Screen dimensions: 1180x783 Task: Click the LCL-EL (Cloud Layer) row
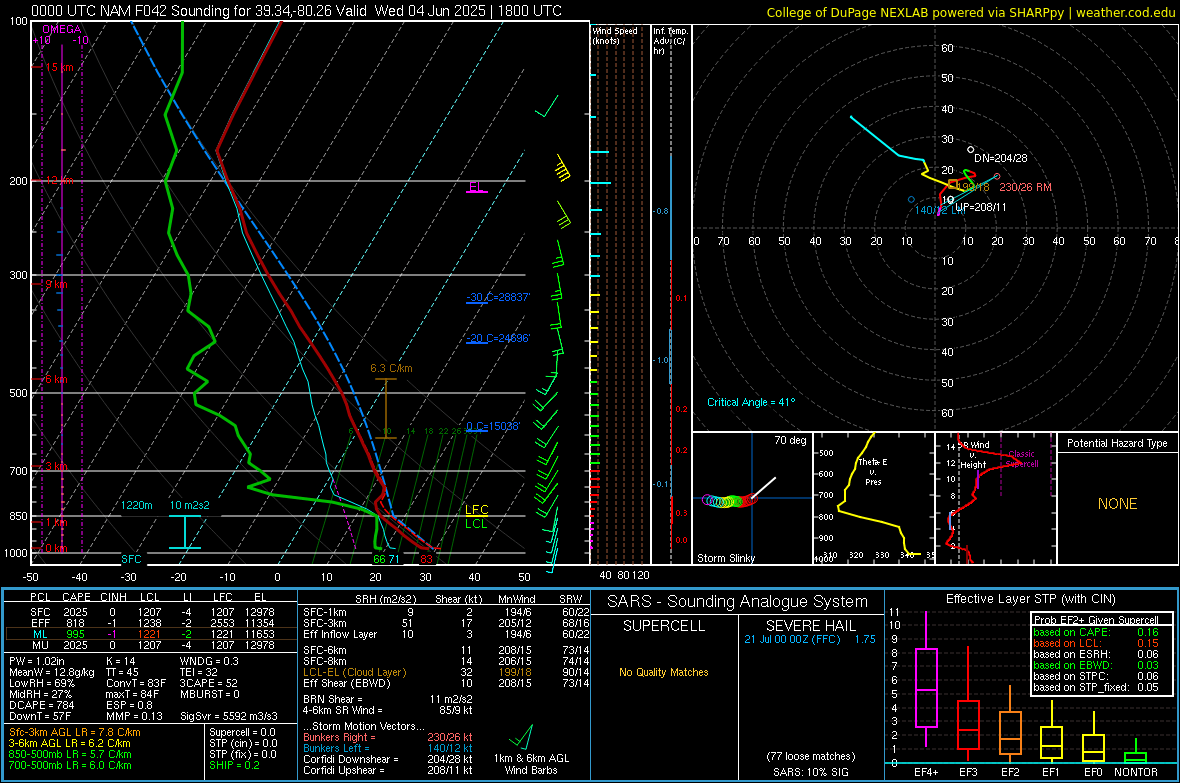[446, 672]
